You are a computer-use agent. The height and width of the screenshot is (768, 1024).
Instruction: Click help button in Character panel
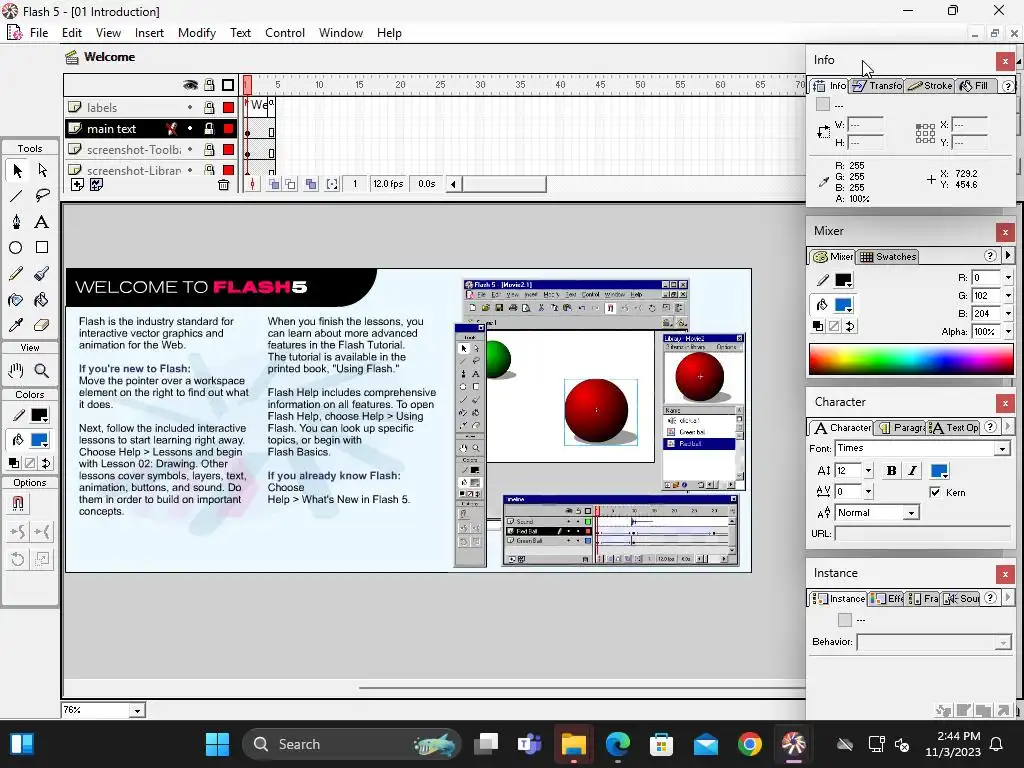tap(990, 427)
